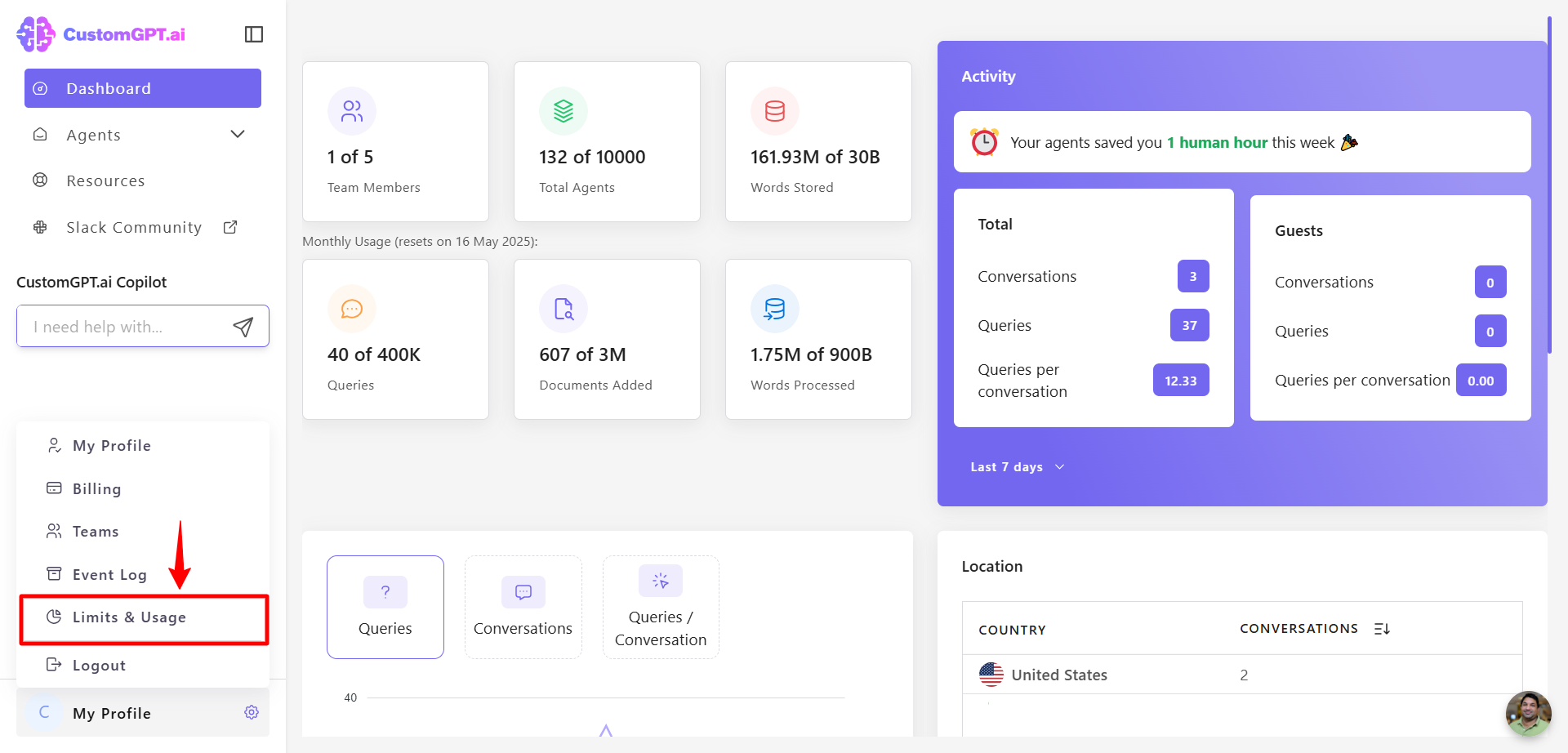Select '1 of 5' Team Members text
Image resolution: width=1568 pixels, height=753 pixels.
click(350, 157)
